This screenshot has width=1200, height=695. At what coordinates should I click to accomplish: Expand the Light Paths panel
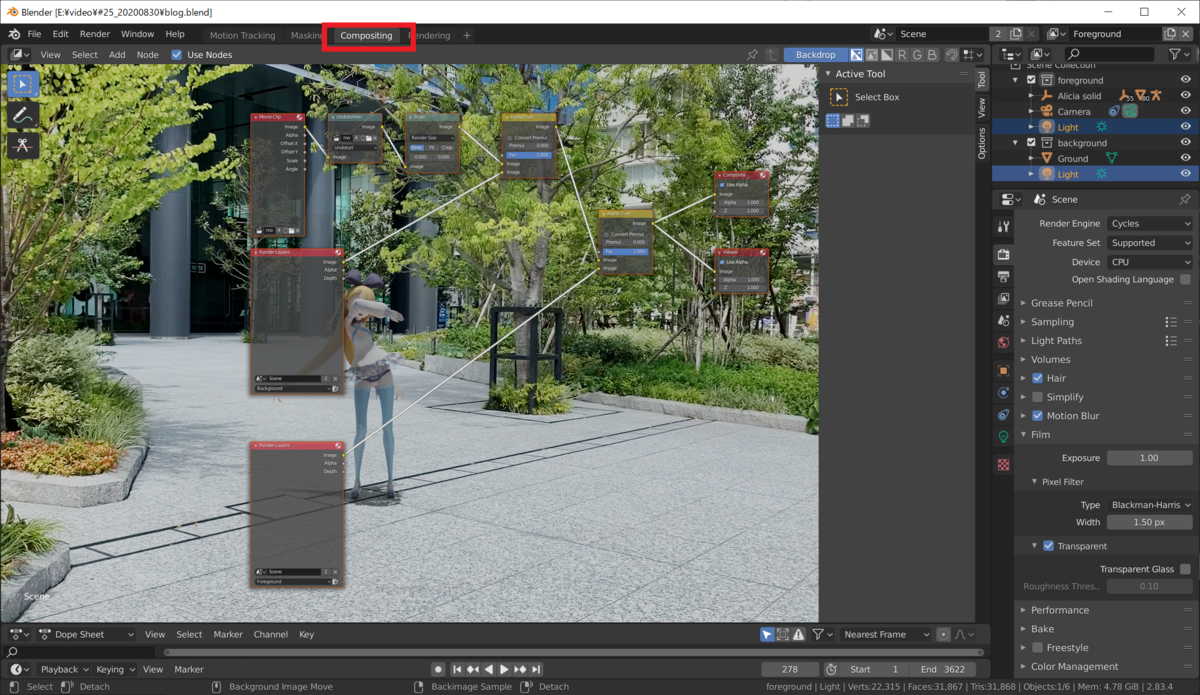pyautogui.click(x=1056, y=341)
